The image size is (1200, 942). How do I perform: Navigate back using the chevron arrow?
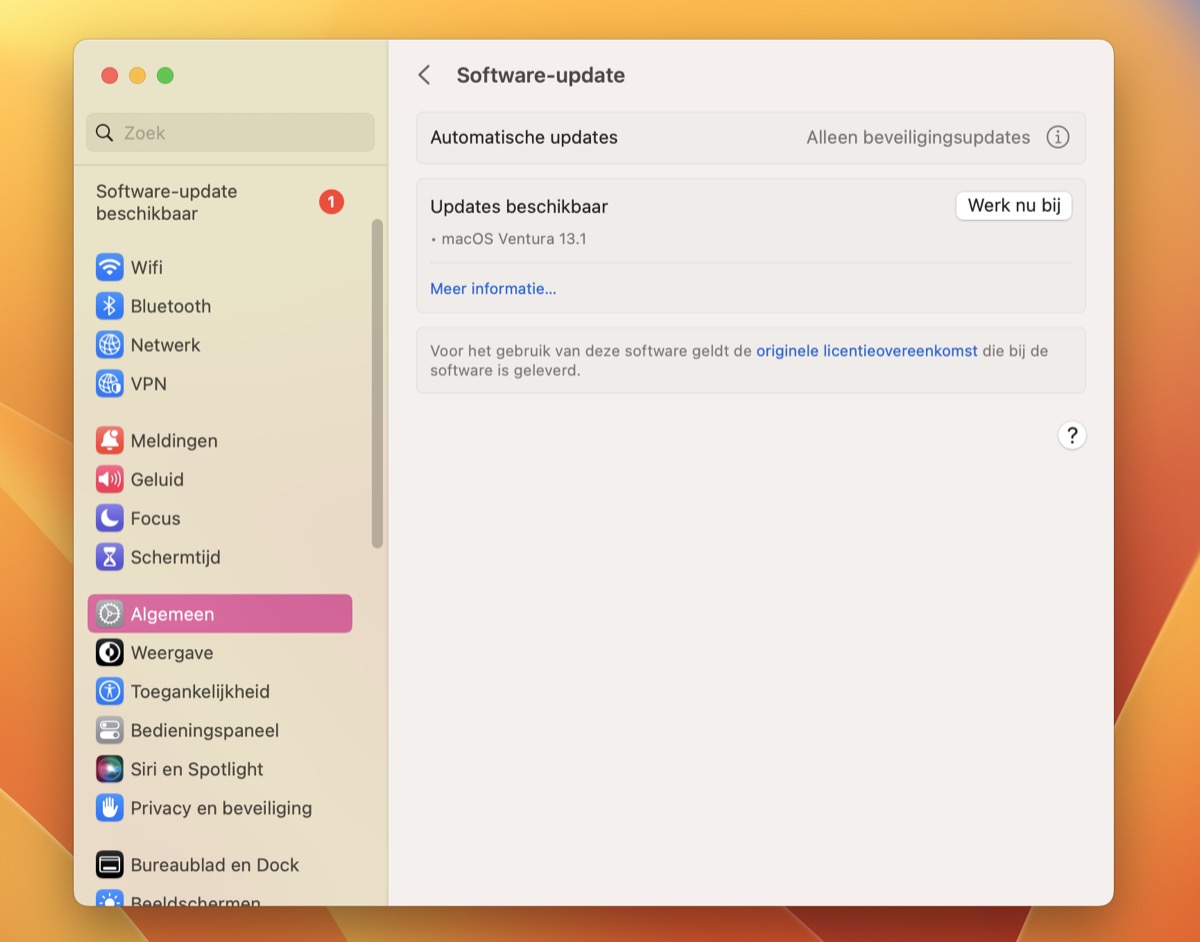pyautogui.click(x=423, y=74)
